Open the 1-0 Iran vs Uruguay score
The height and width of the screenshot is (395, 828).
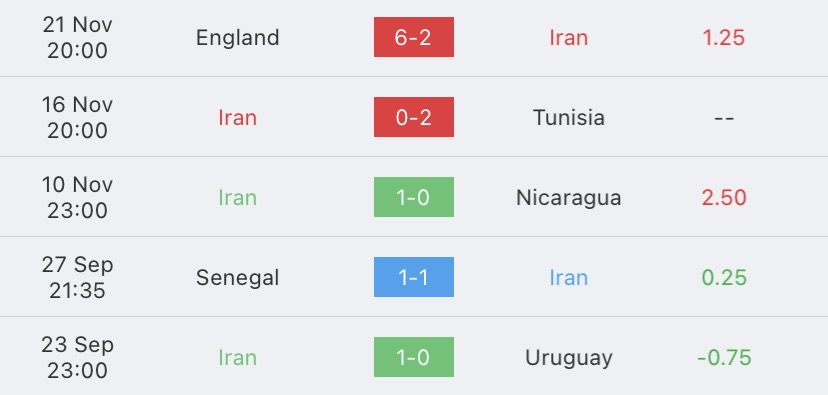tap(413, 357)
